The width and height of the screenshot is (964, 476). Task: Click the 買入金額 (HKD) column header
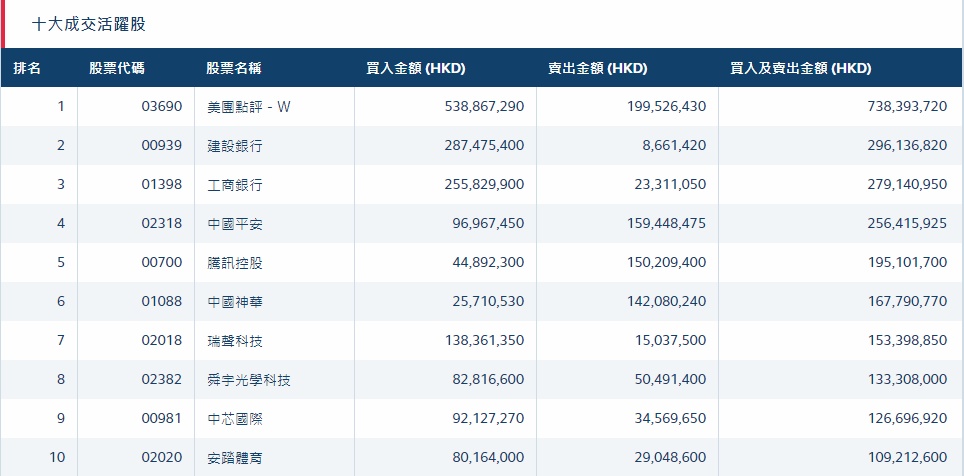(416, 69)
